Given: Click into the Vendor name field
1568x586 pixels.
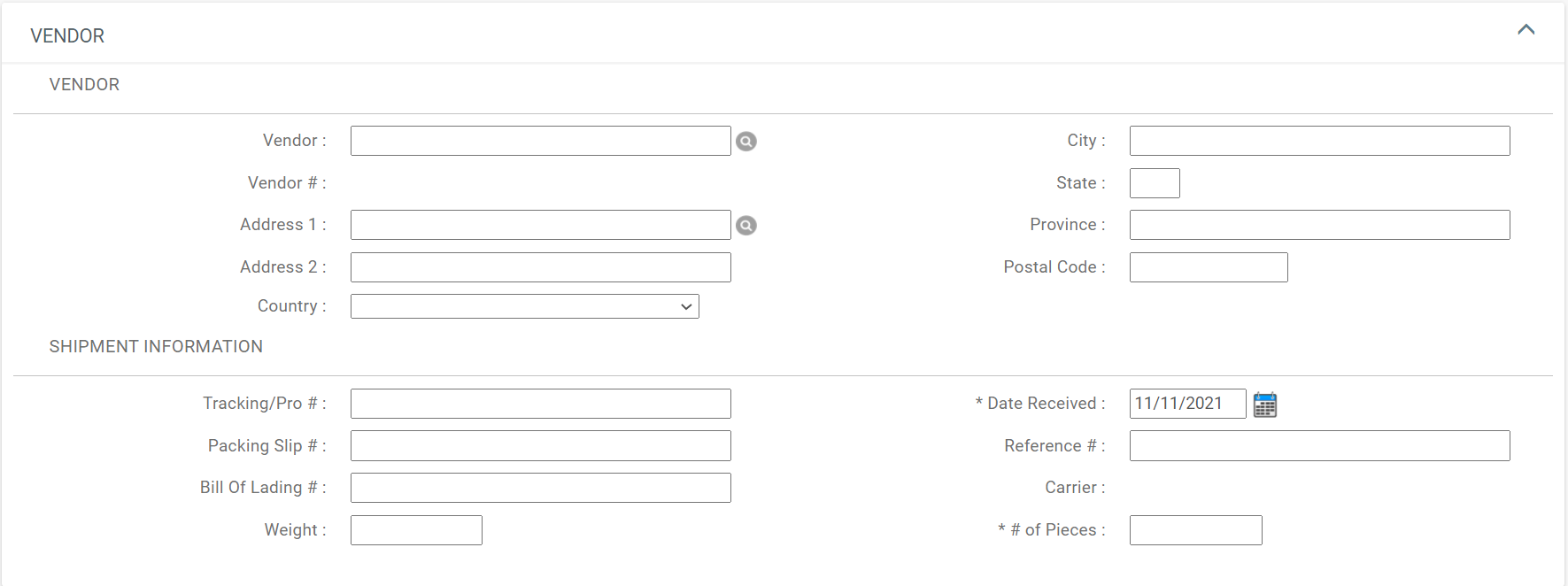Looking at the screenshot, I should (x=540, y=141).
